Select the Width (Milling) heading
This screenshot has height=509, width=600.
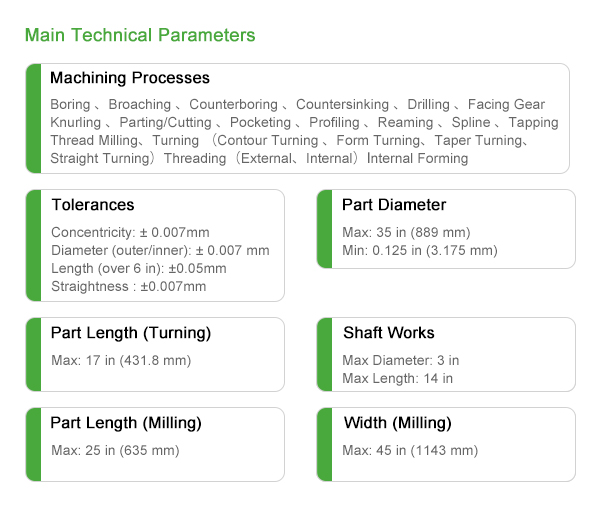pyautogui.click(x=398, y=423)
